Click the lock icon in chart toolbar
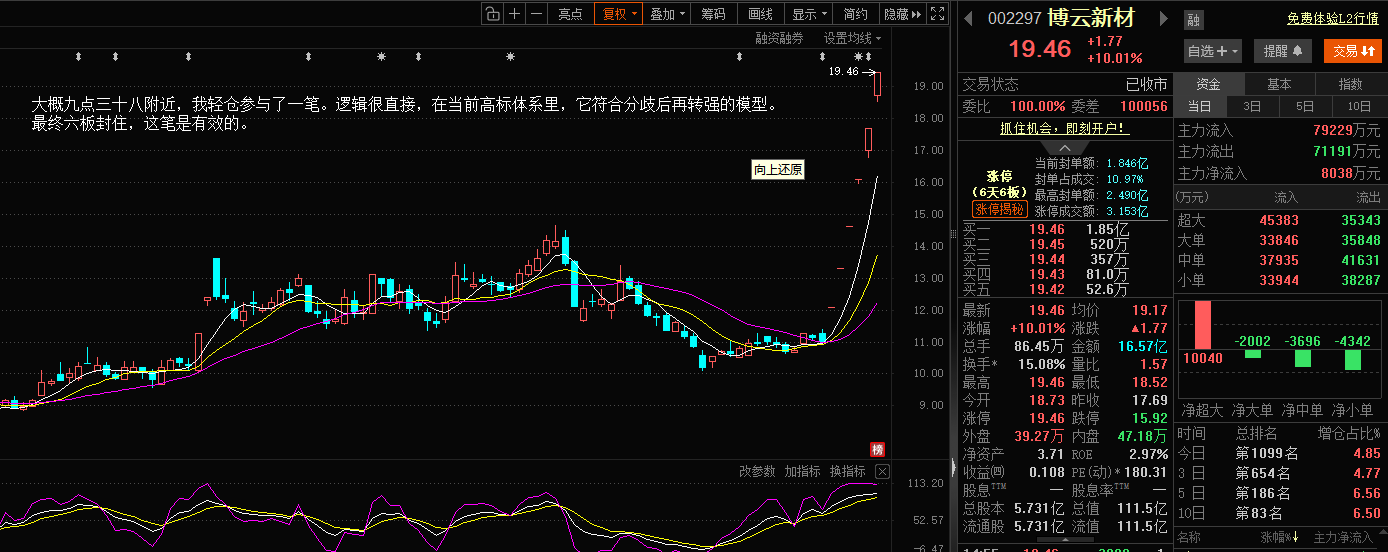This screenshot has height=552, width=1388. [492, 13]
